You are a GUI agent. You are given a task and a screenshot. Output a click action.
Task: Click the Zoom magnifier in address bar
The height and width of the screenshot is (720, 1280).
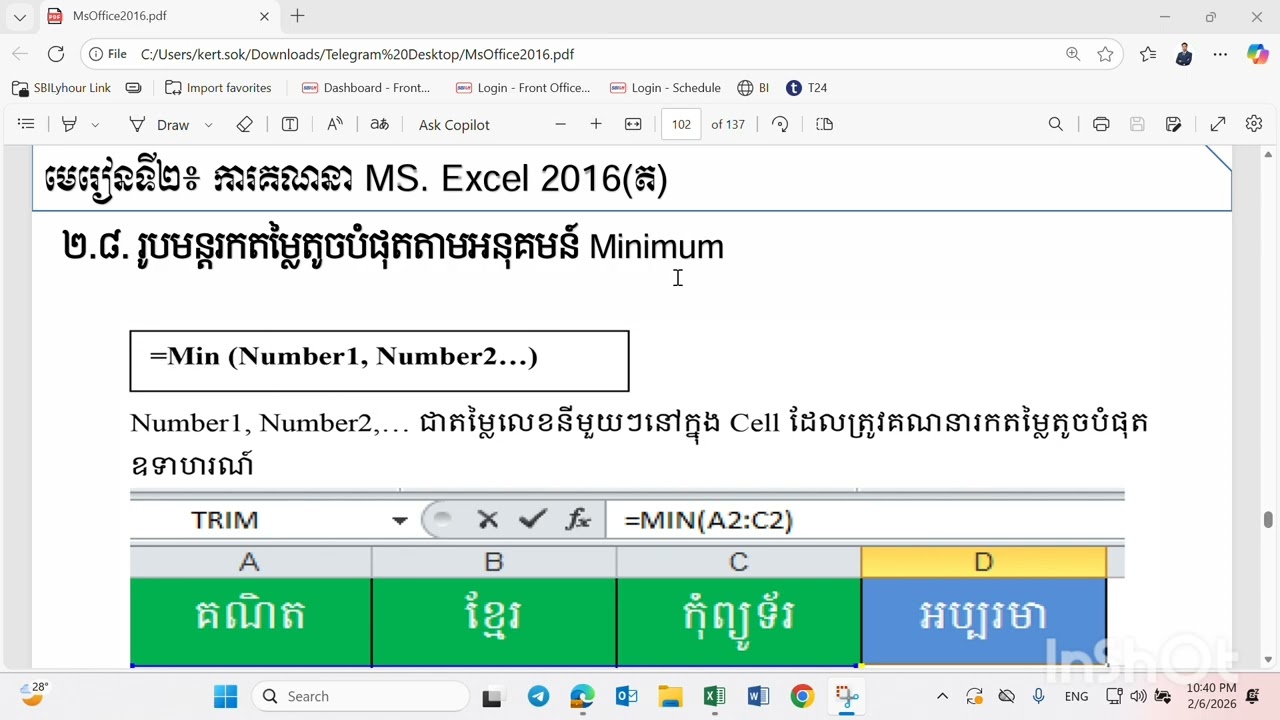click(1073, 54)
